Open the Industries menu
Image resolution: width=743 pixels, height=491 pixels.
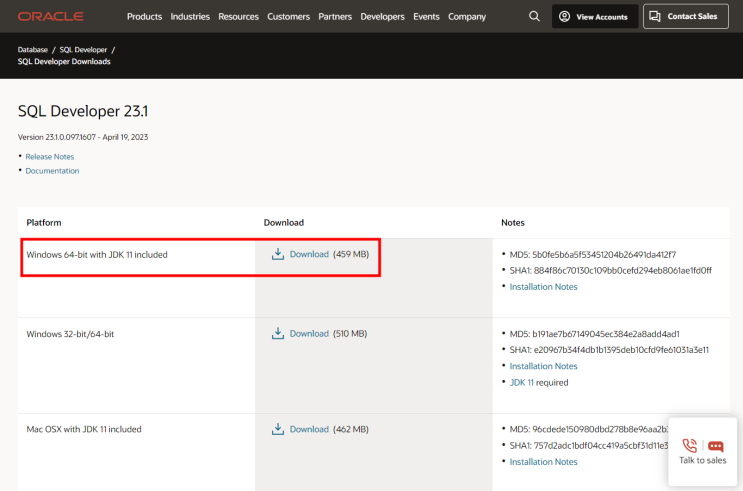point(190,17)
